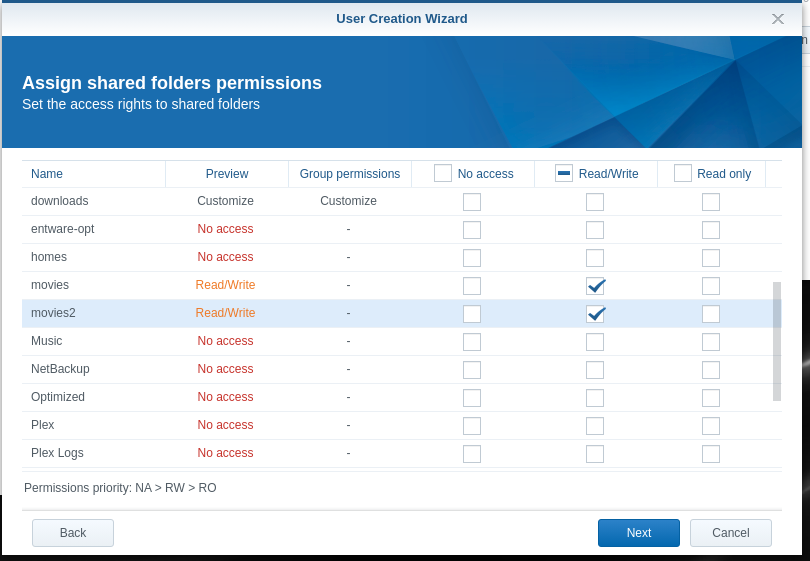Image resolution: width=810 pixels, height=561 pixels.
Task: Click the Group permissions column header
Action: click(350, 174)
